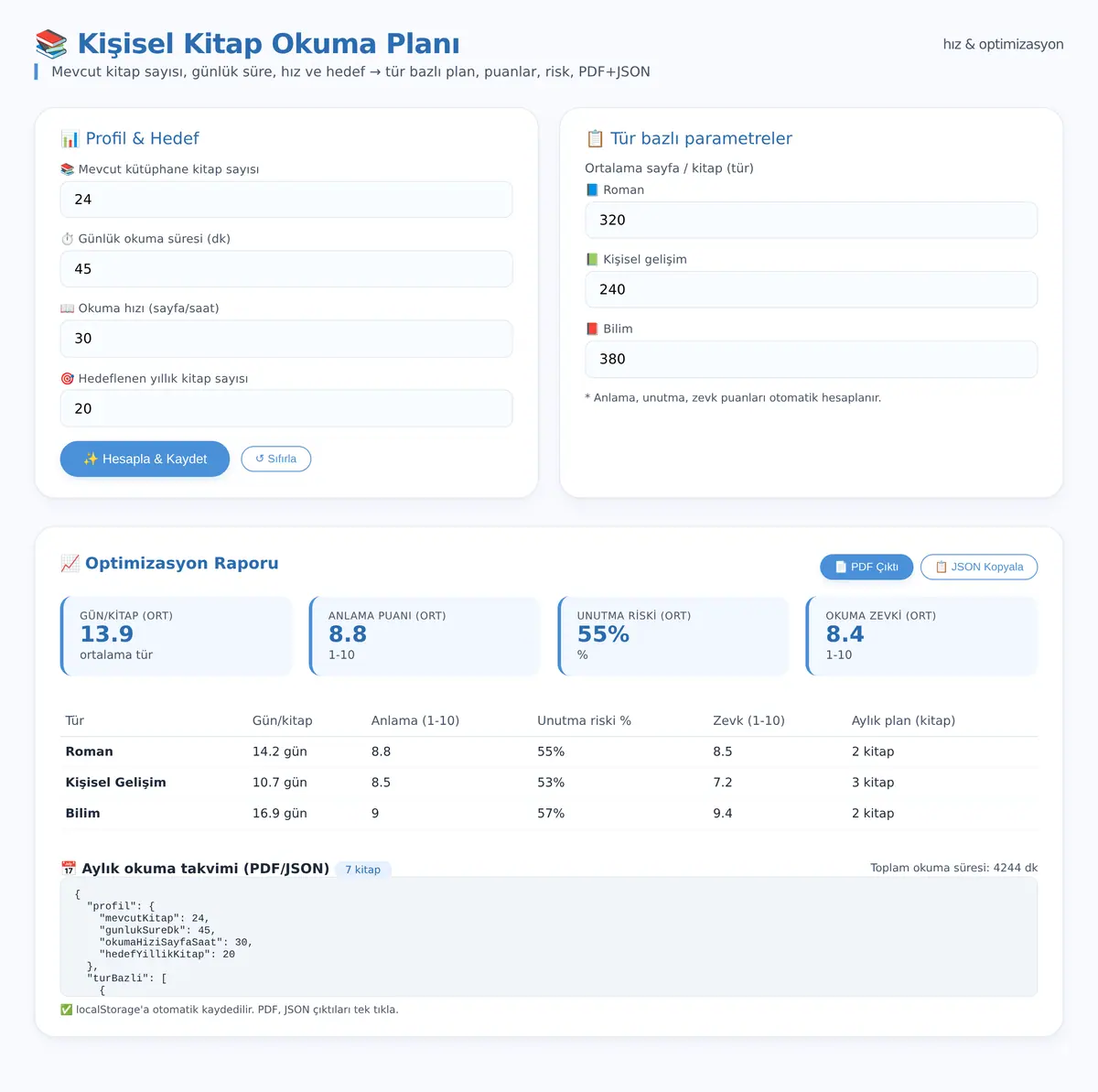
Task: Focus the Bilim pages field showing 380
Action: coord(812,359)
